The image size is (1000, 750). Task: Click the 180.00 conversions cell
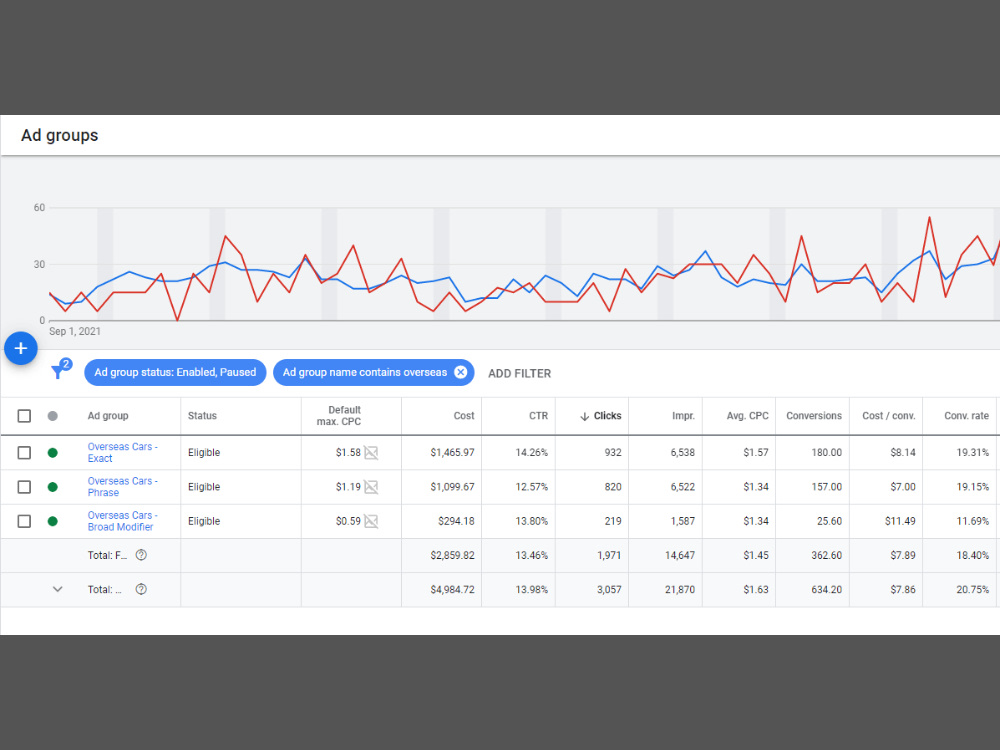pos(826,453)
